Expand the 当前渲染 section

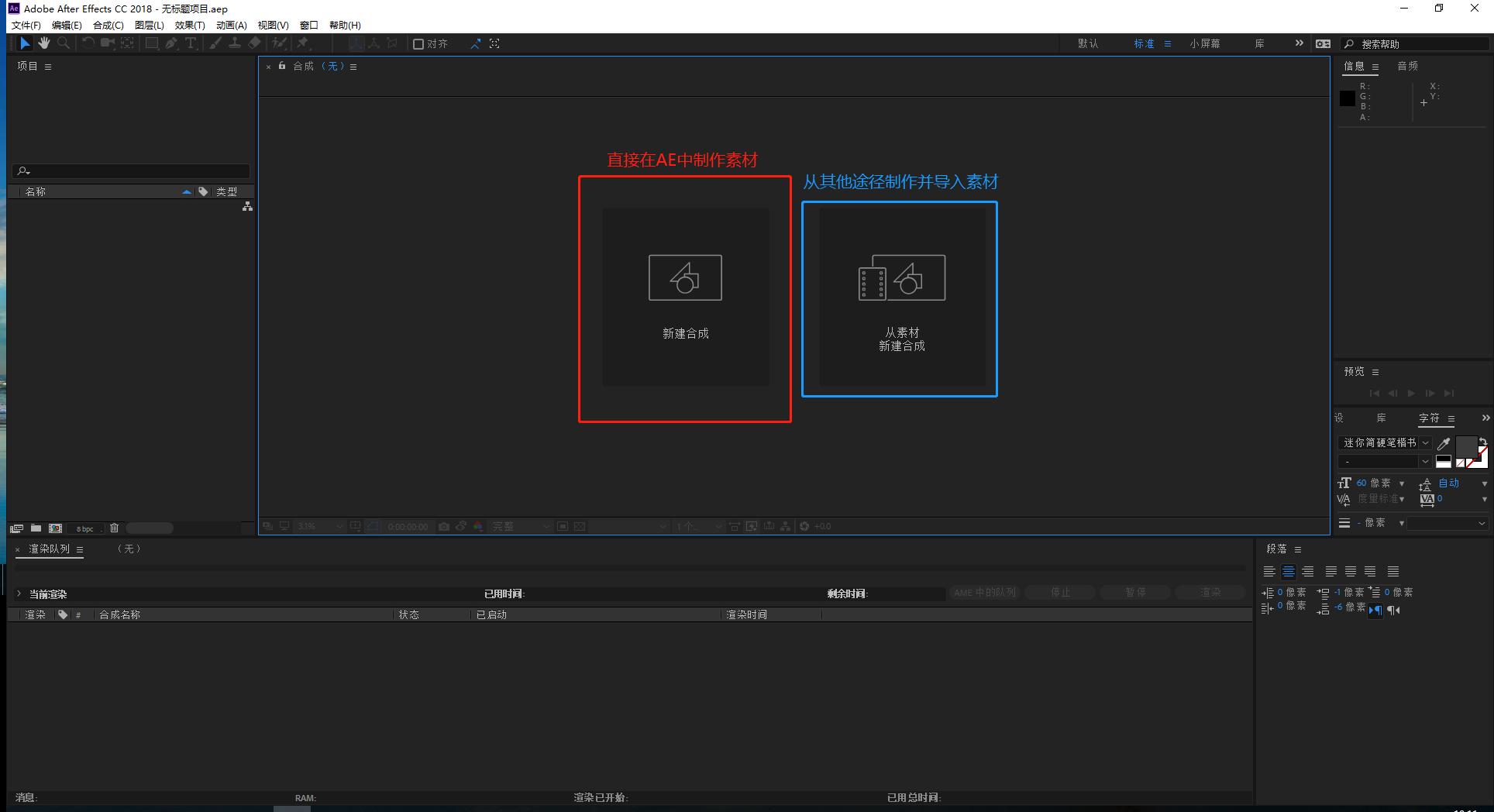[x=19, y=594]
